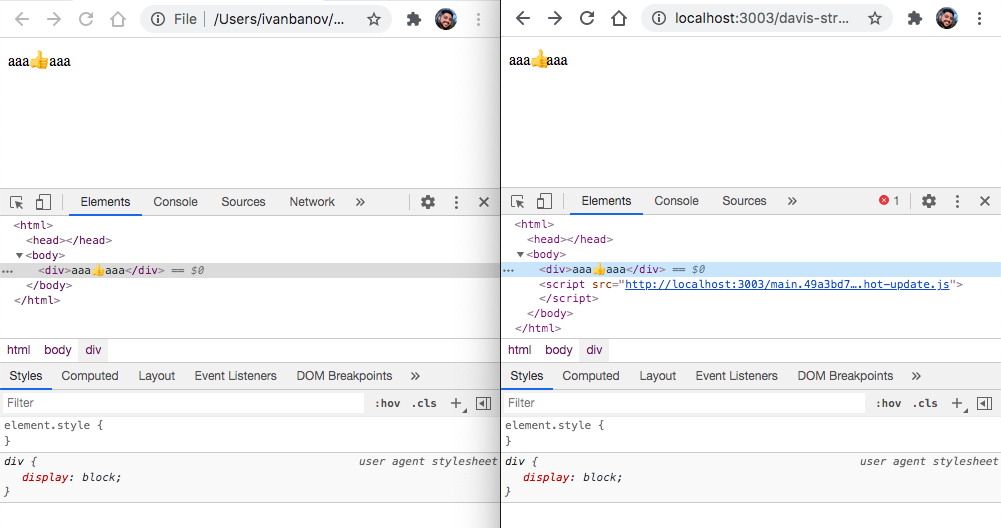The height and width of the screenshot is (528, 1001).
Task: Show more Styles pane tabs in the left DevTools
Action: click(x=415, y=376)
